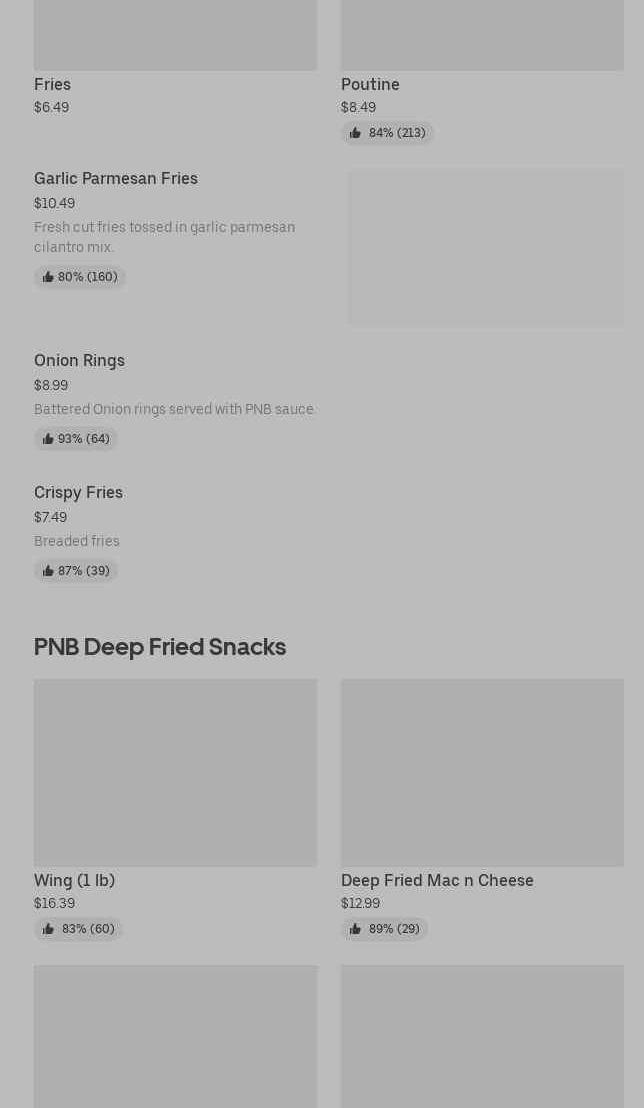Open Wing (1 lb) item details
Image resolution: width=644 pixels, height=1108 pixels.
74,880
